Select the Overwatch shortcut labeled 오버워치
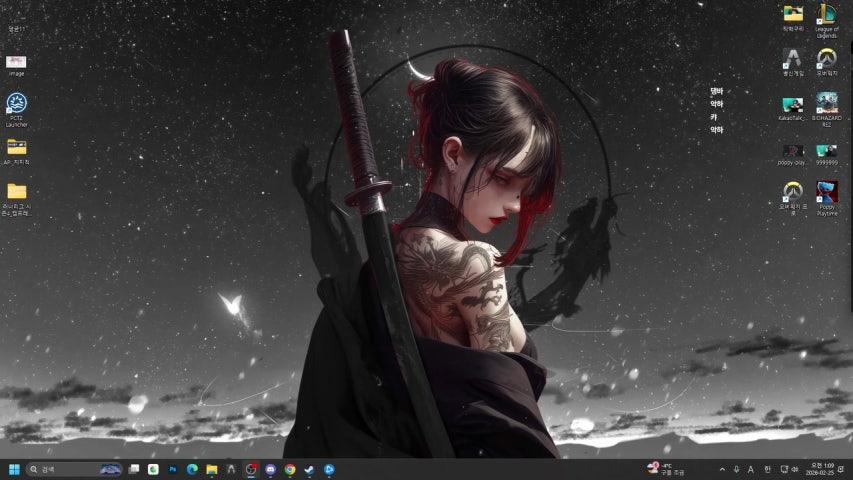 coord(826,62)
